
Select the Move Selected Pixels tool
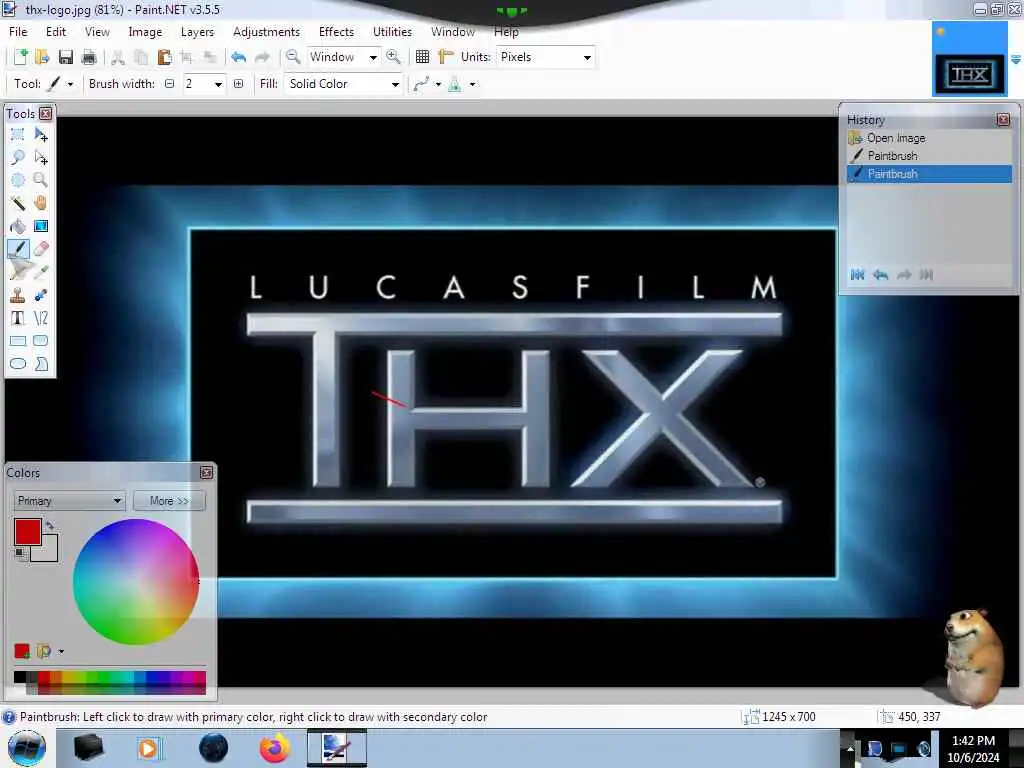[x=40, y=135]
